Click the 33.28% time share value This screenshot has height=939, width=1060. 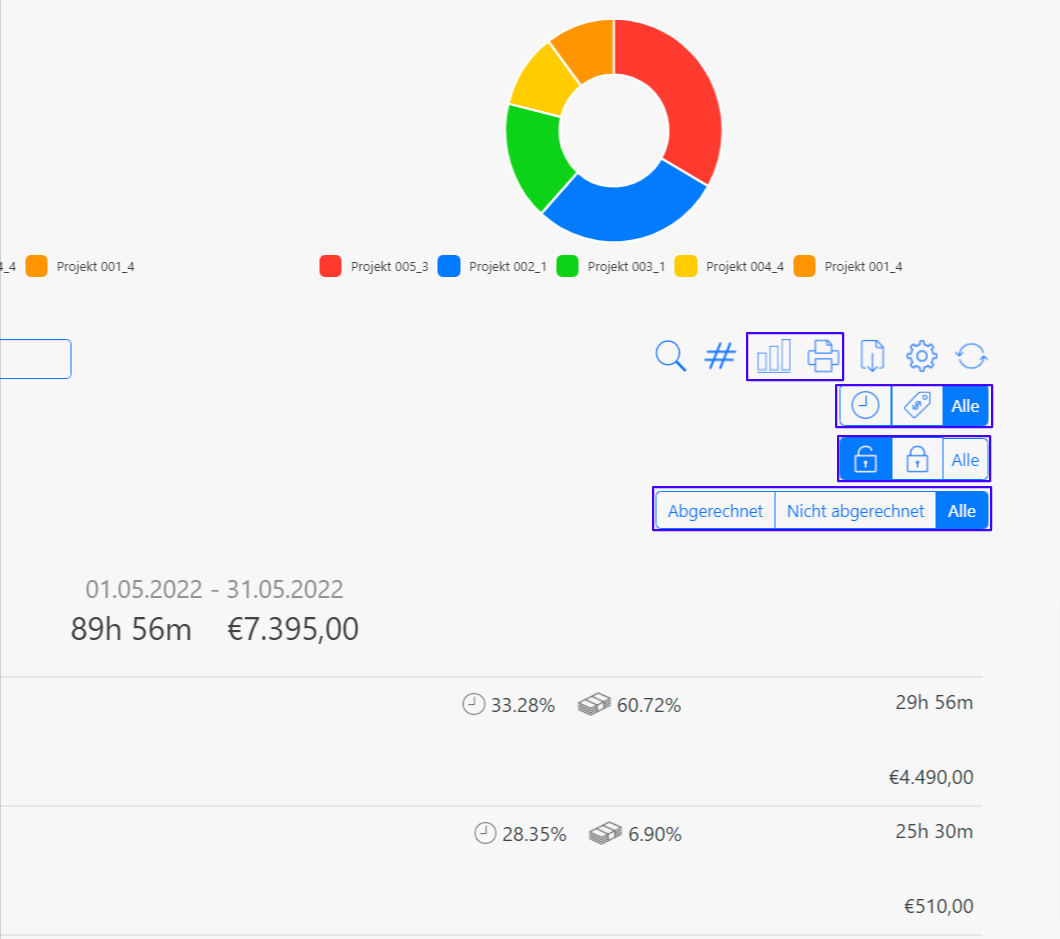pyautogui.click(x=523, y=705)
